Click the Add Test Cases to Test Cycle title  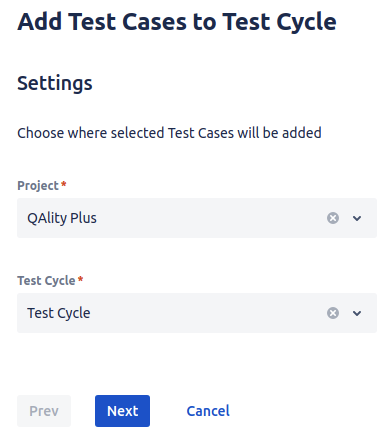(x=177, y=22)
